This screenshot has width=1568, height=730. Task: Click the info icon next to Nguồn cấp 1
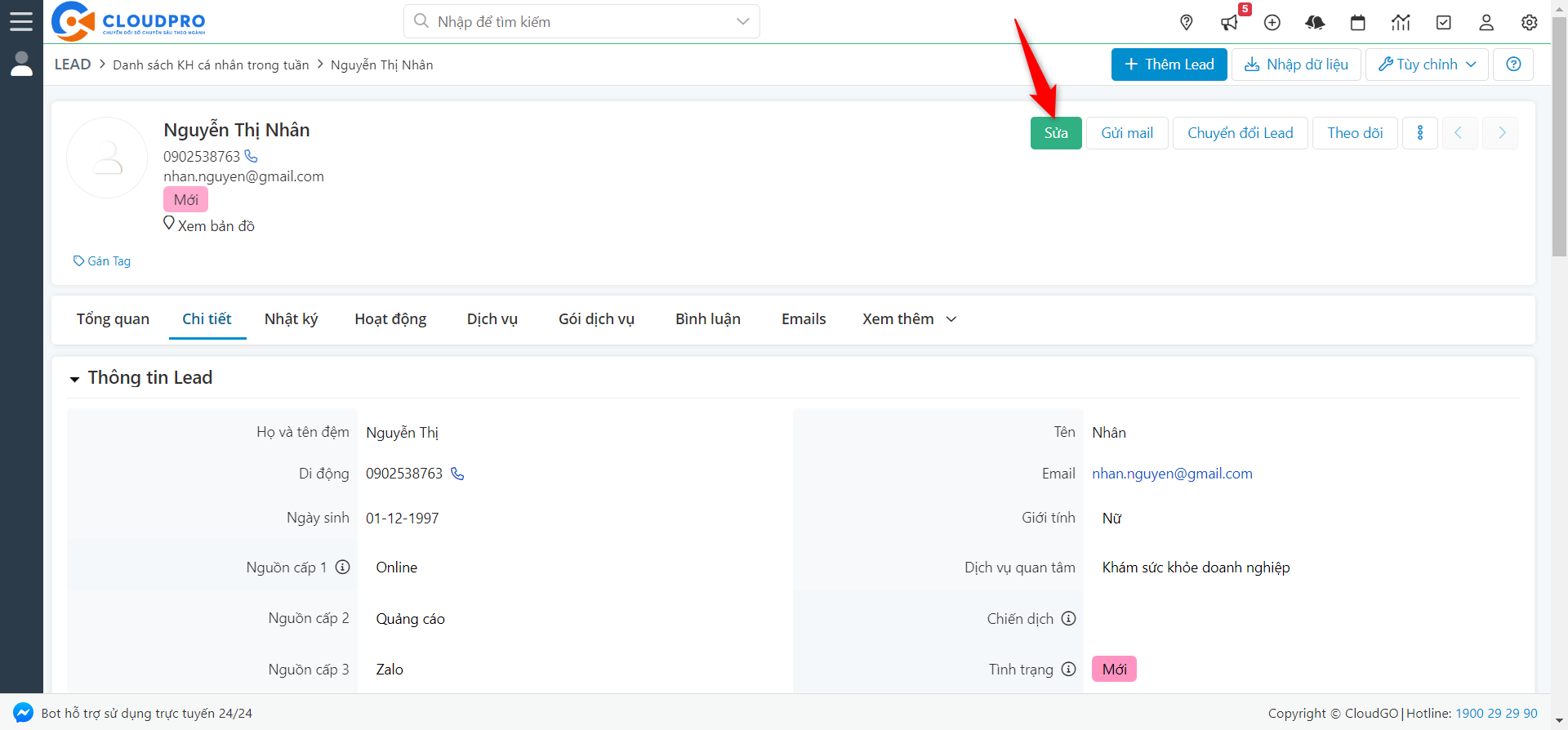point(343,567)
